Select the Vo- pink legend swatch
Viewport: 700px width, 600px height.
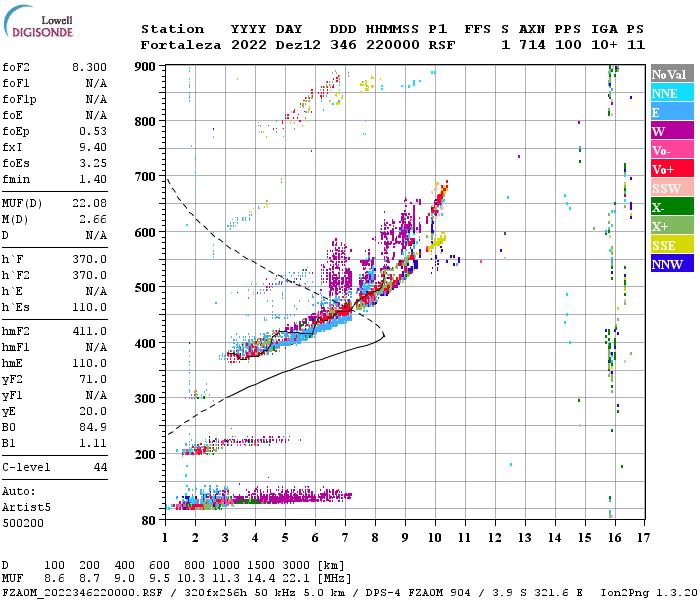coord(672,150)
